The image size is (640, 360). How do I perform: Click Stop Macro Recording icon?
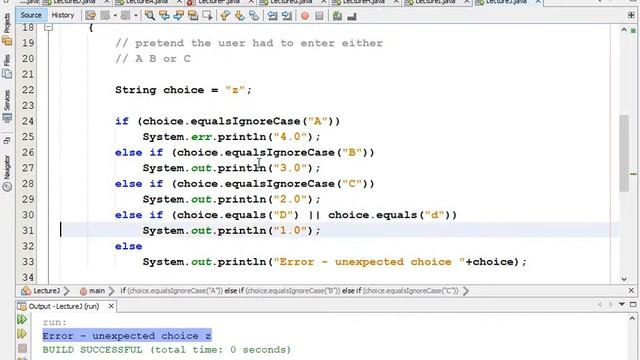[320, 16]
